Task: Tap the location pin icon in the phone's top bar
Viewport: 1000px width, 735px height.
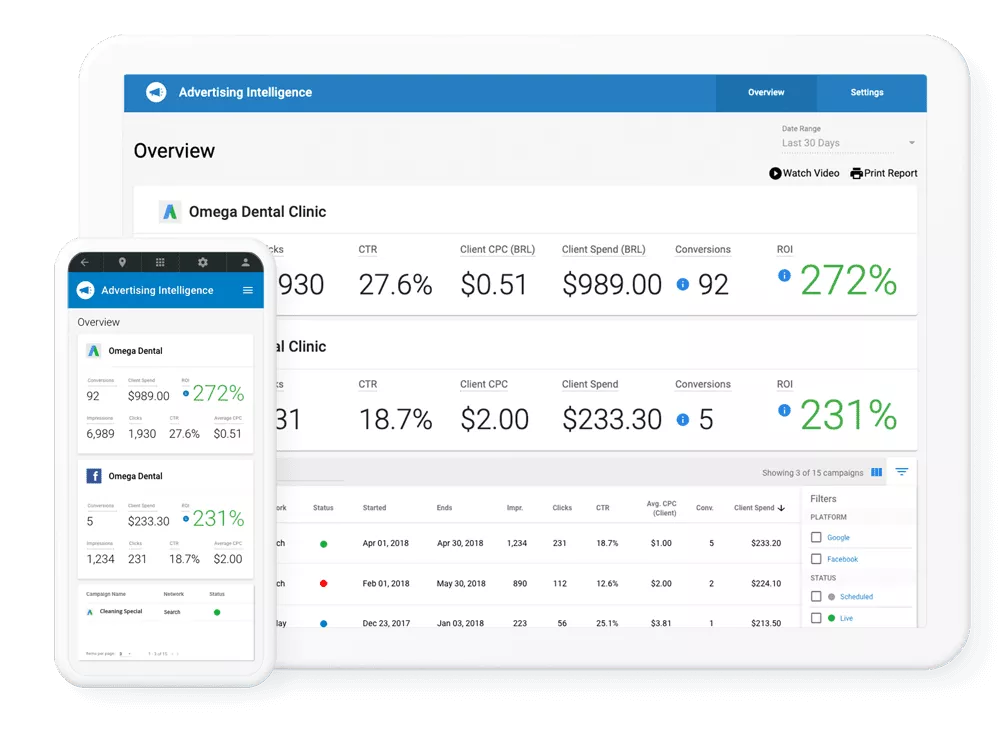Action: [122, 262]
